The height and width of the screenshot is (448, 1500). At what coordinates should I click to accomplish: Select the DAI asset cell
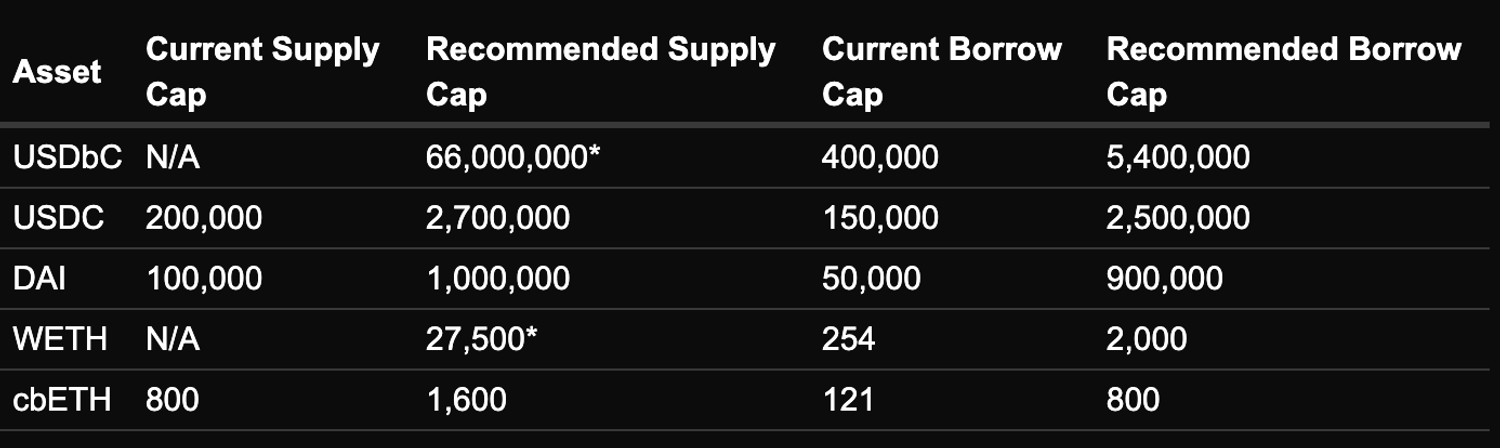39,279
